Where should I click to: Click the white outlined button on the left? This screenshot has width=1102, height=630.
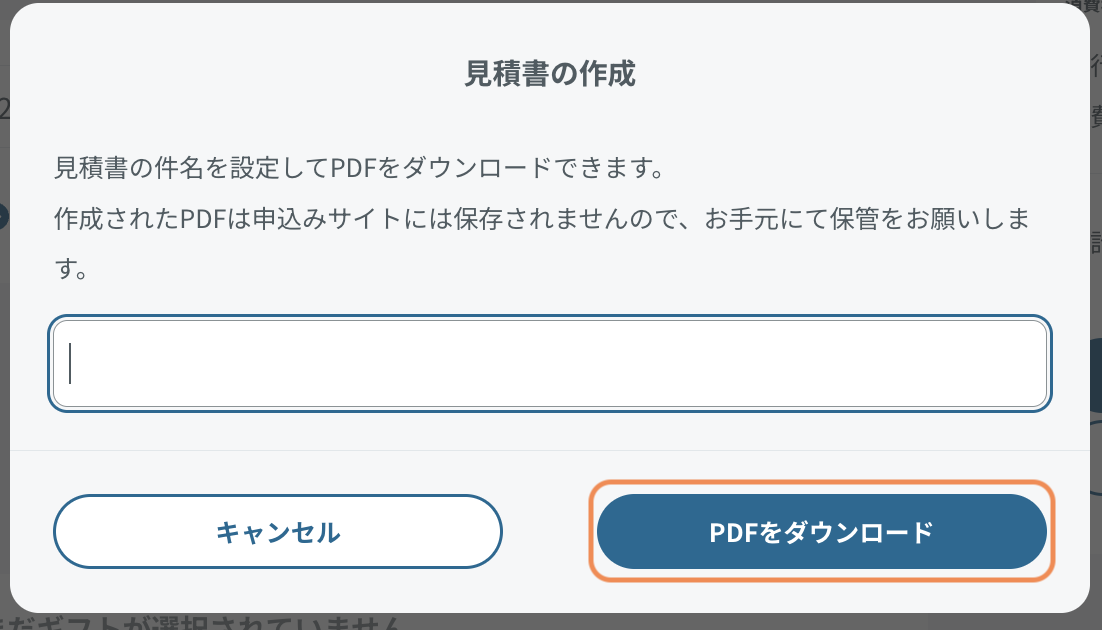click(x=278, y=531)
